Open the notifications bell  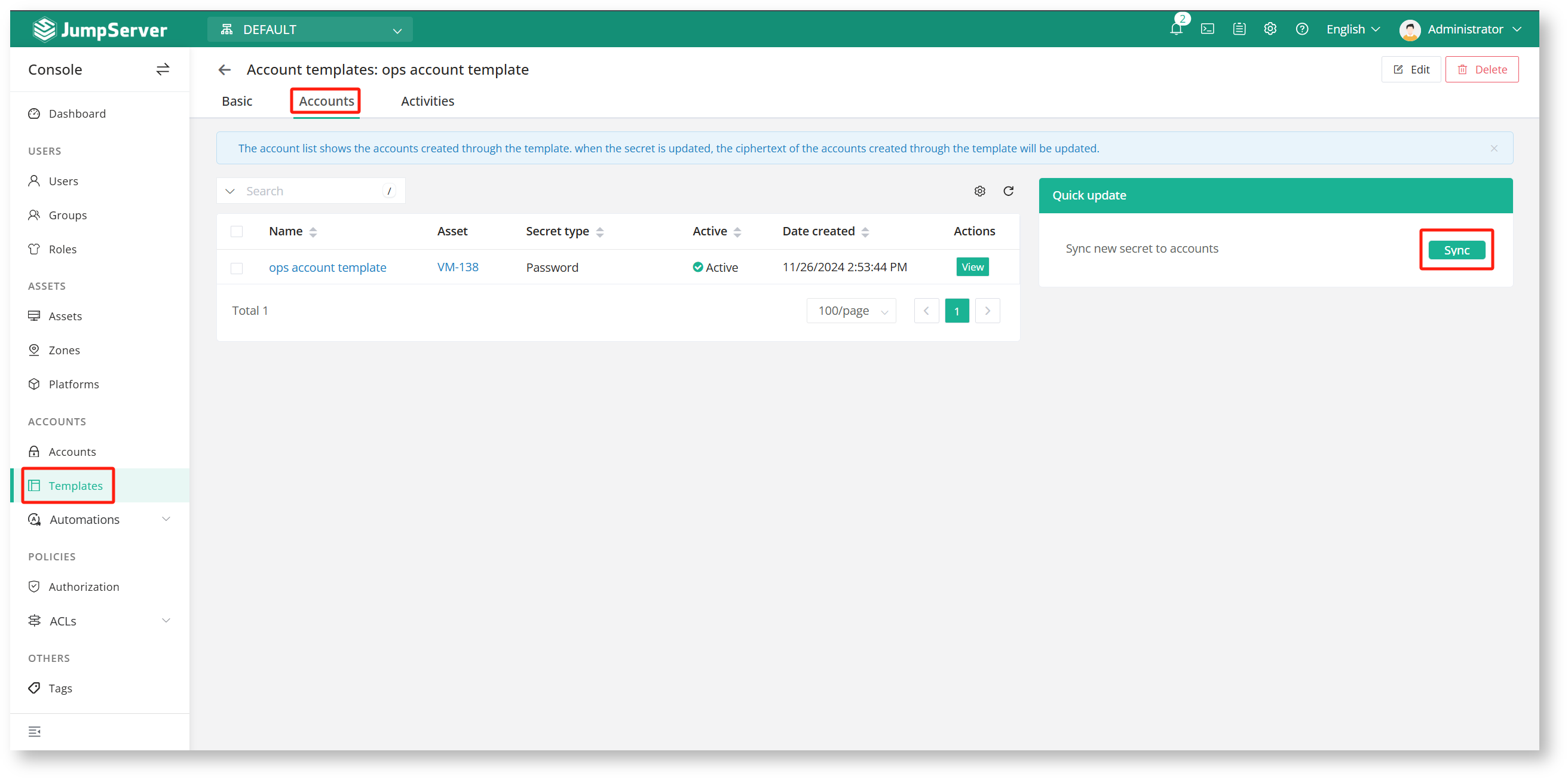point(1176,29)
